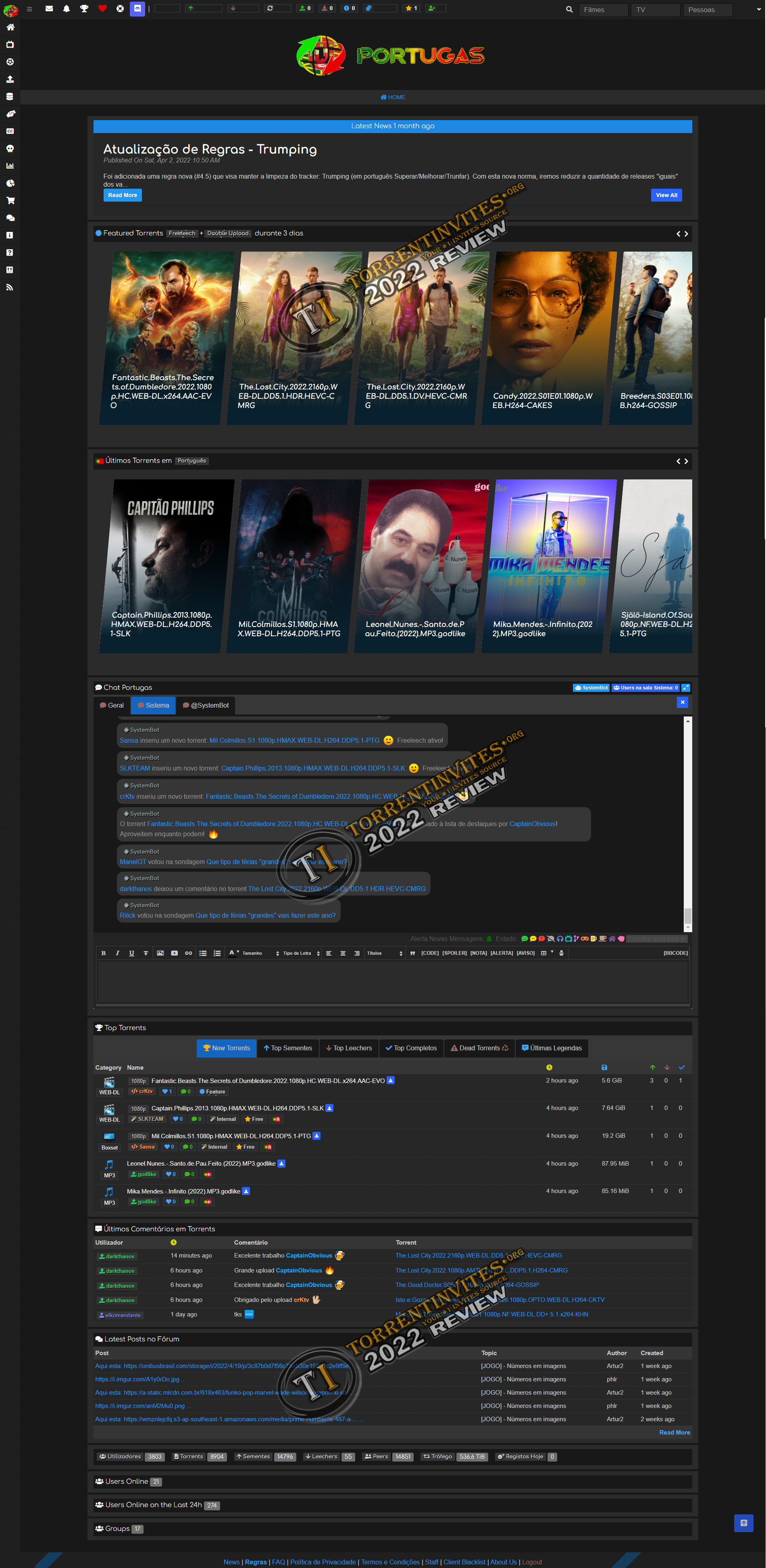This screenshot has height=1568, width=766.
Task: Insert YouTube video in chat editor
Action: point(174,953)
